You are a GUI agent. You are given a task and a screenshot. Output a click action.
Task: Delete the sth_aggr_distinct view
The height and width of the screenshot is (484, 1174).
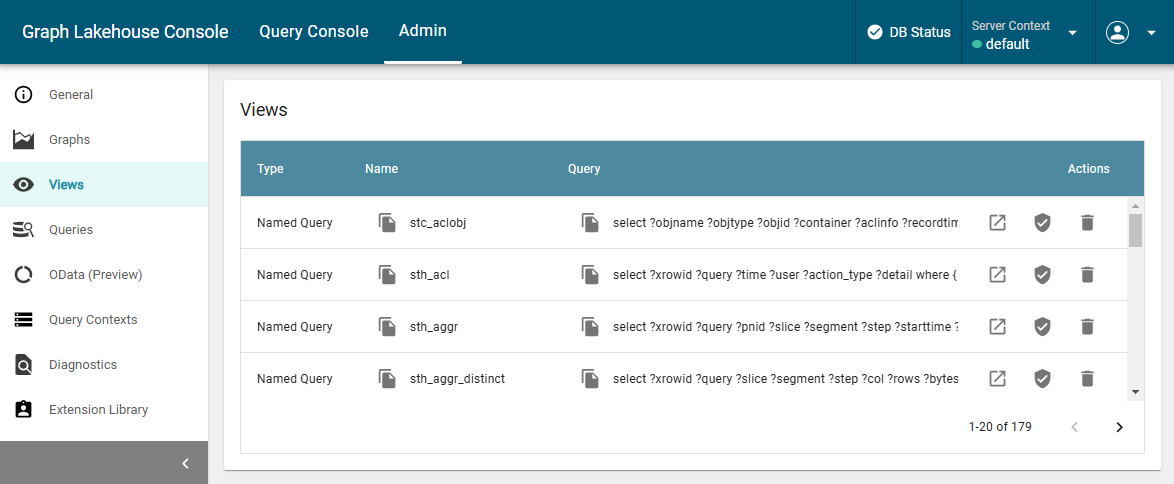point(1088,379)
